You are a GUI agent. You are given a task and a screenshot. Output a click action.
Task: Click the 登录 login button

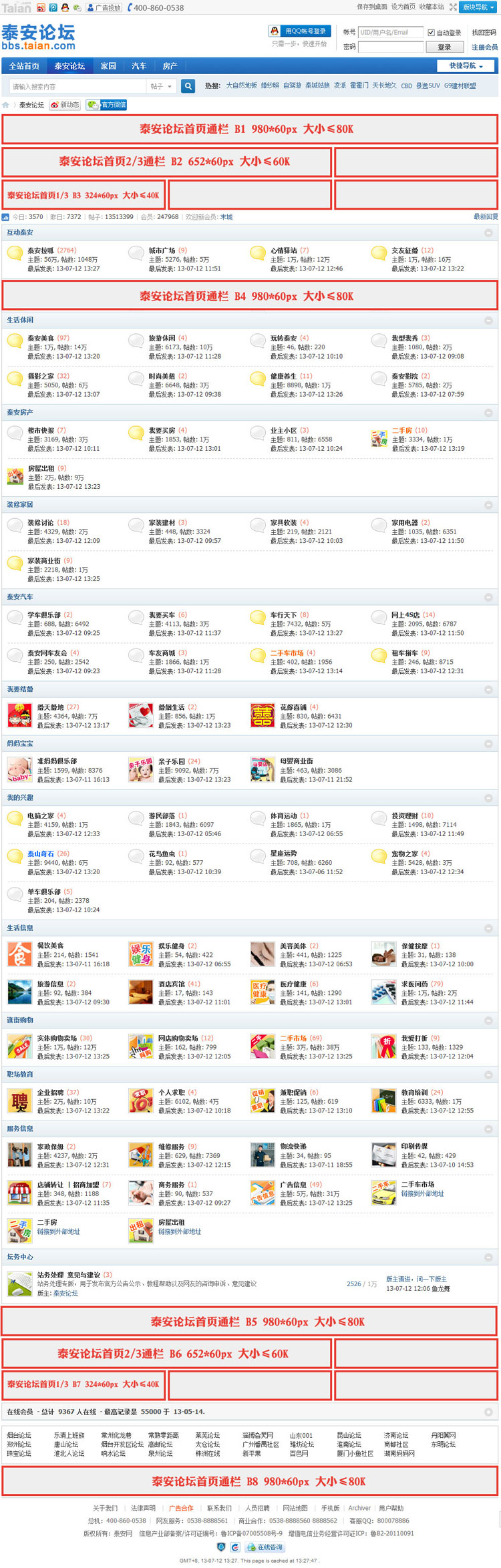coord(444,47)
